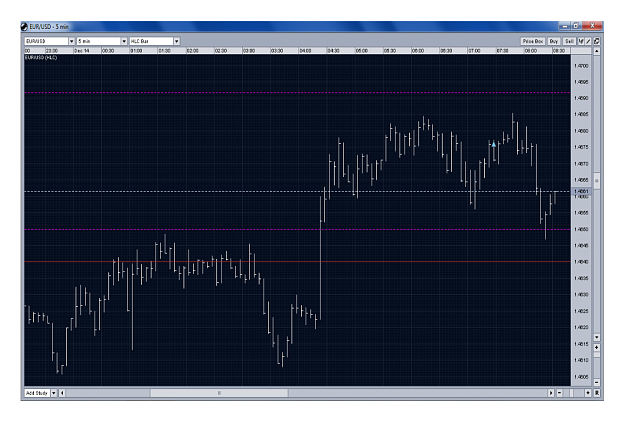Click the EUR/USD - 5 min title text
625x442 pixels.
pos(49,27)
